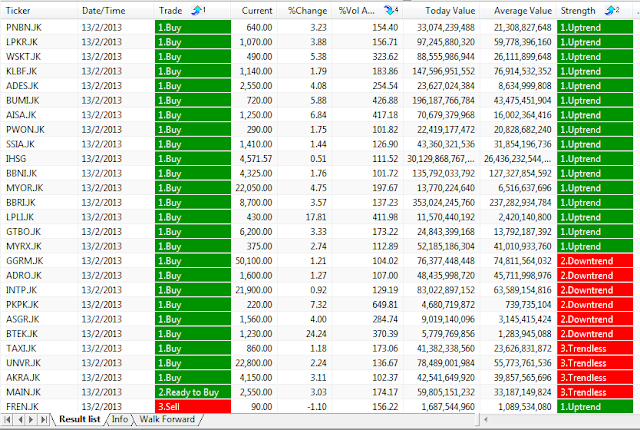Click the 22,800.00 current price cell
Screen dimensions: 640x430
(x=253, y=363)
